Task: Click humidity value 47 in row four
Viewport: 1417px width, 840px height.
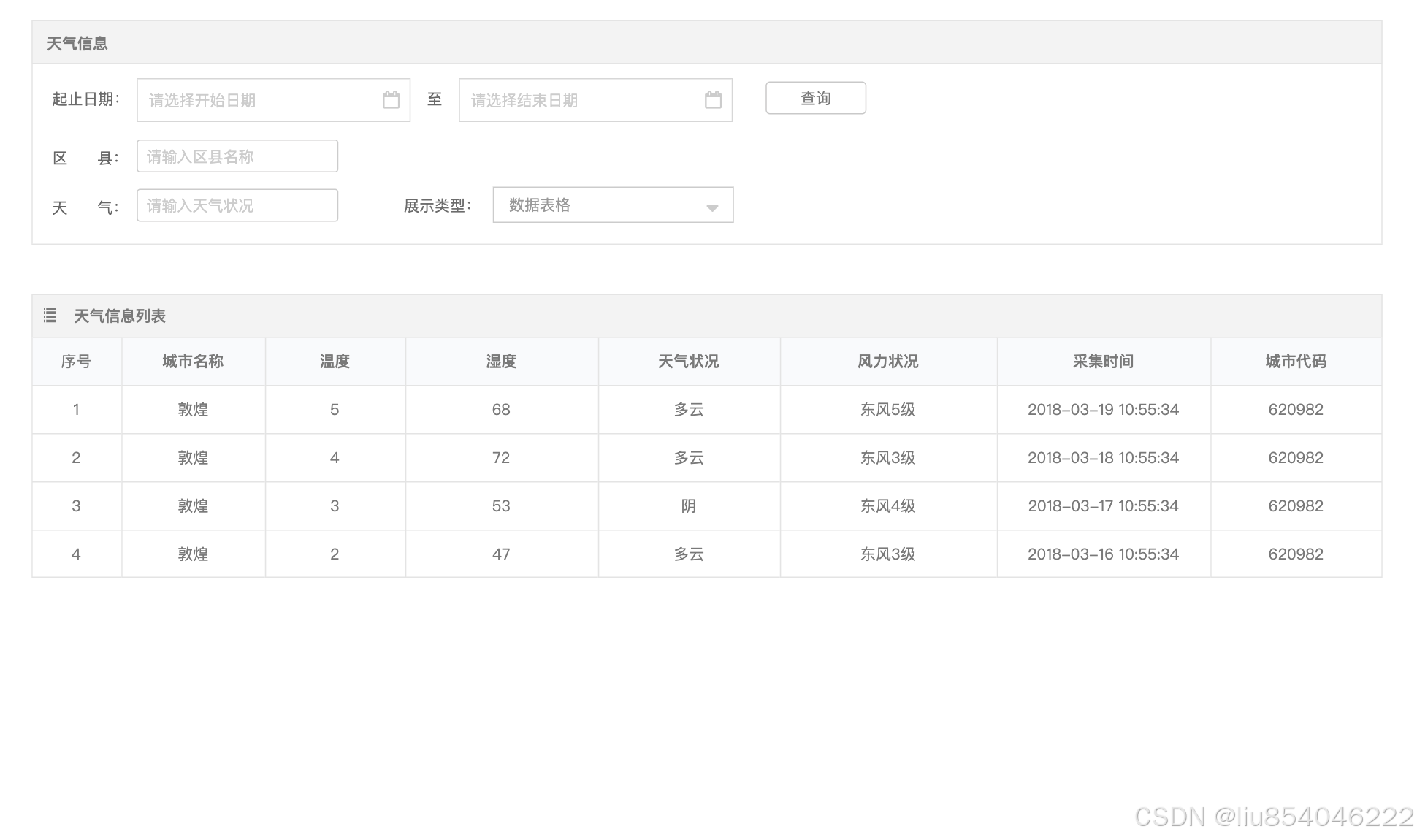Action: (501, 554)
